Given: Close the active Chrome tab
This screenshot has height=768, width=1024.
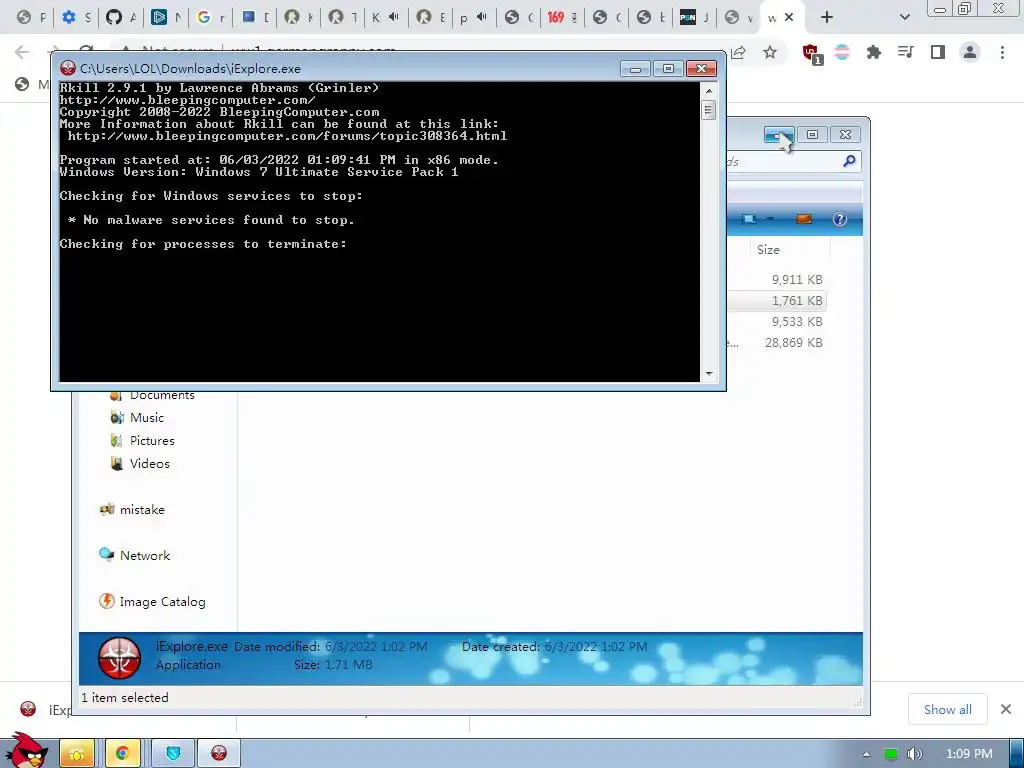Looking at the screenshot, I should coord(789,17).
